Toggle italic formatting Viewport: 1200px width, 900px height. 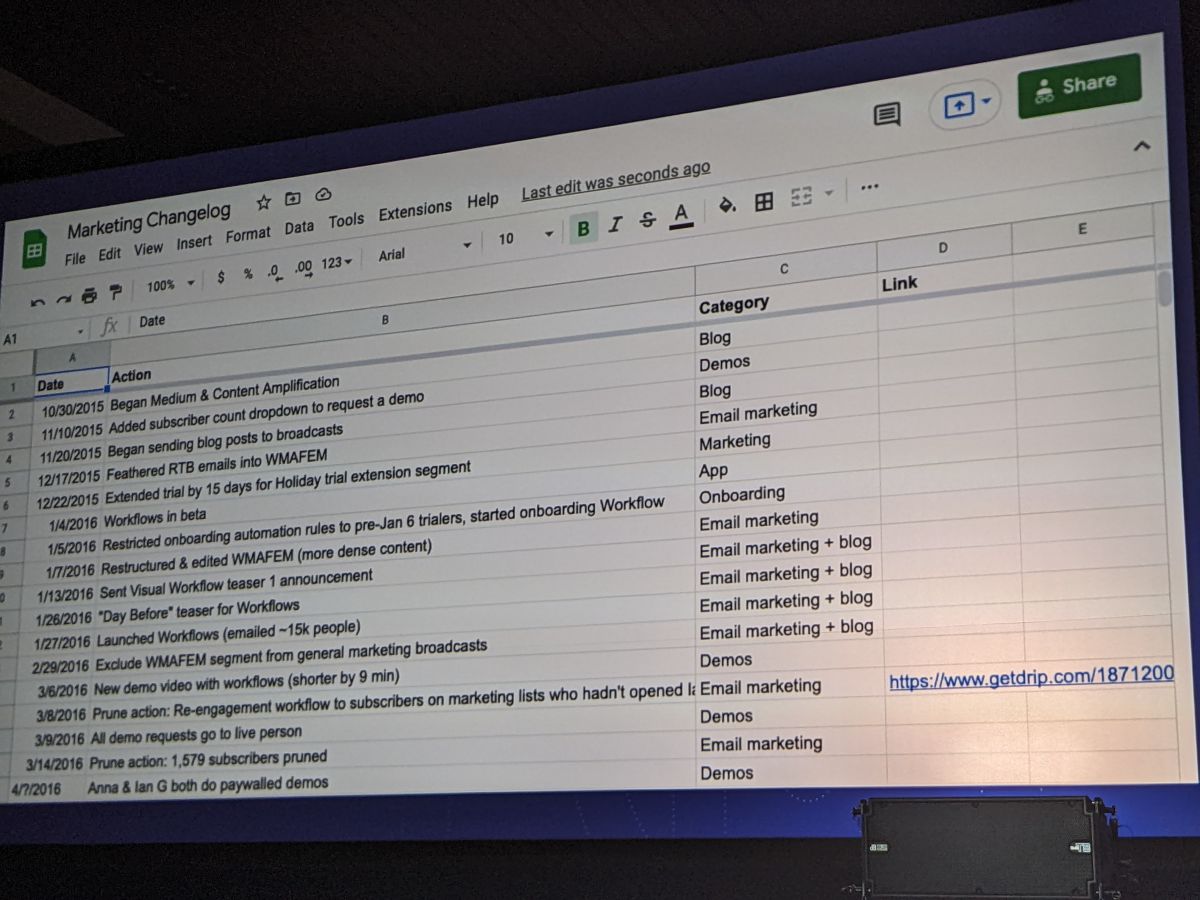point(615,224)
